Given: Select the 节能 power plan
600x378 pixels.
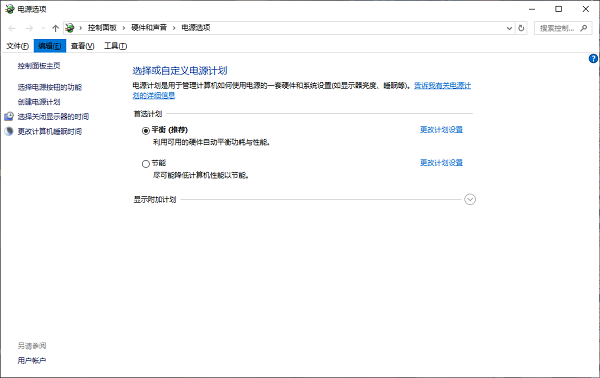Looking at the screenshot, I should click(146, 164).
